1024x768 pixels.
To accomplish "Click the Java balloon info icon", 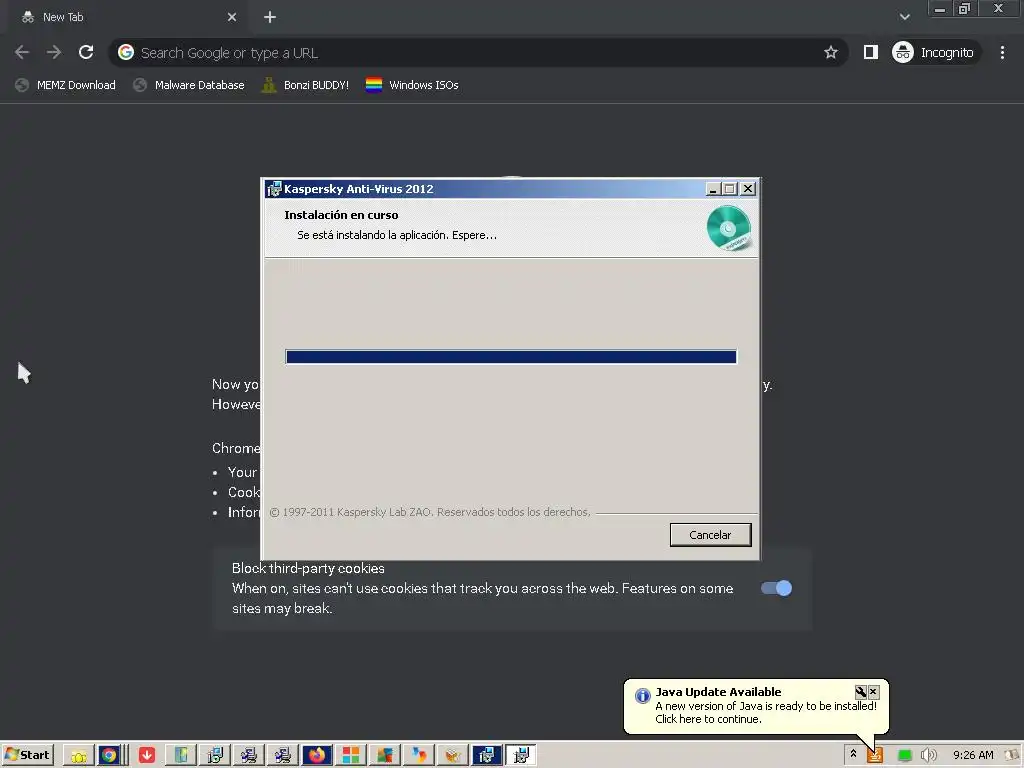I will pos(643,696).
